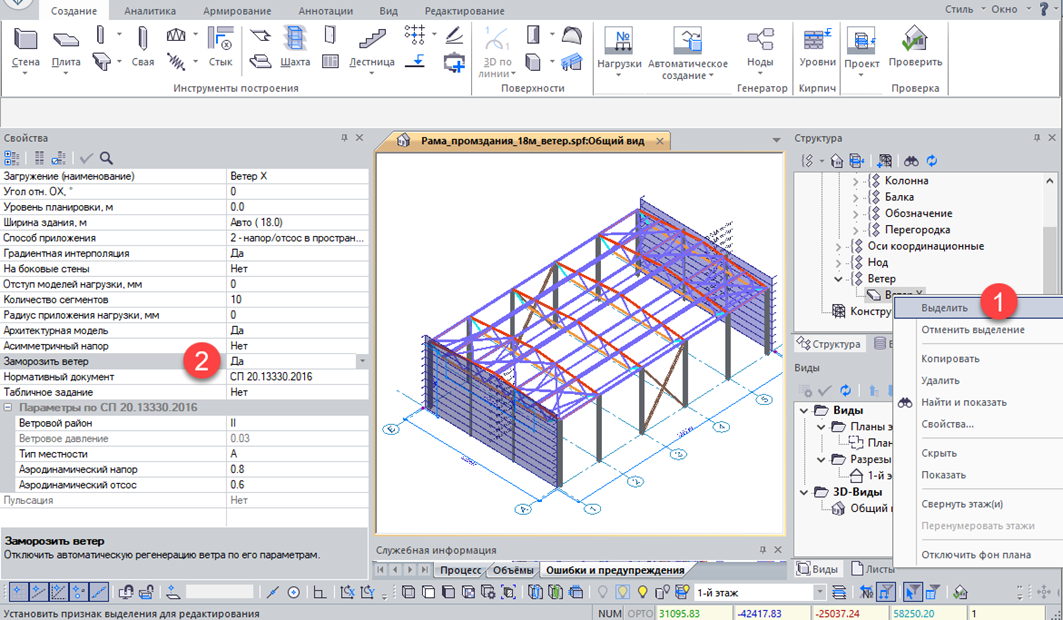This screenshot has width=1063, height=620.
Task: Select the Шахта (shaft) tool
Action: coord(295,47)
